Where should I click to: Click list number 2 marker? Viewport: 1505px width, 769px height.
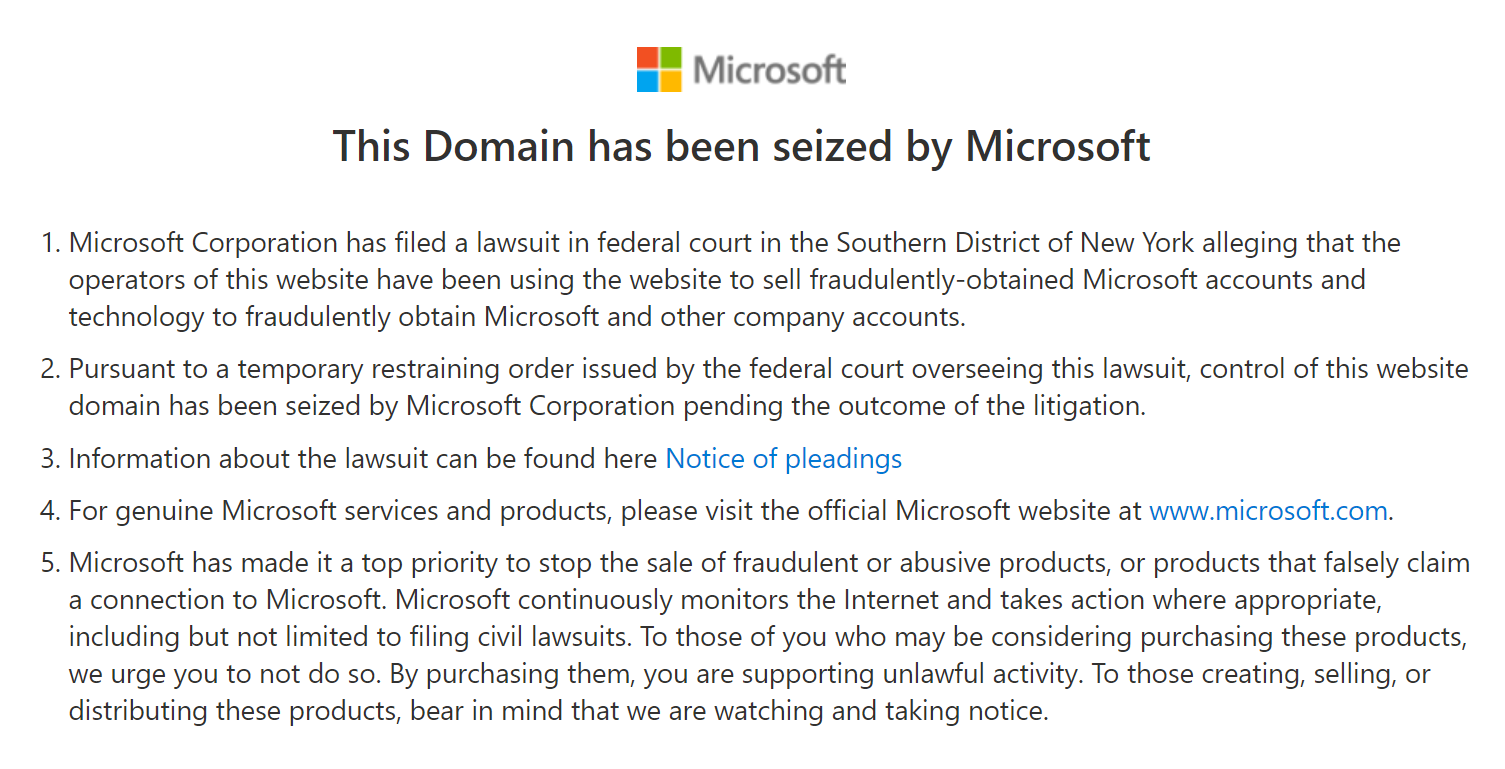click(50, 369)
